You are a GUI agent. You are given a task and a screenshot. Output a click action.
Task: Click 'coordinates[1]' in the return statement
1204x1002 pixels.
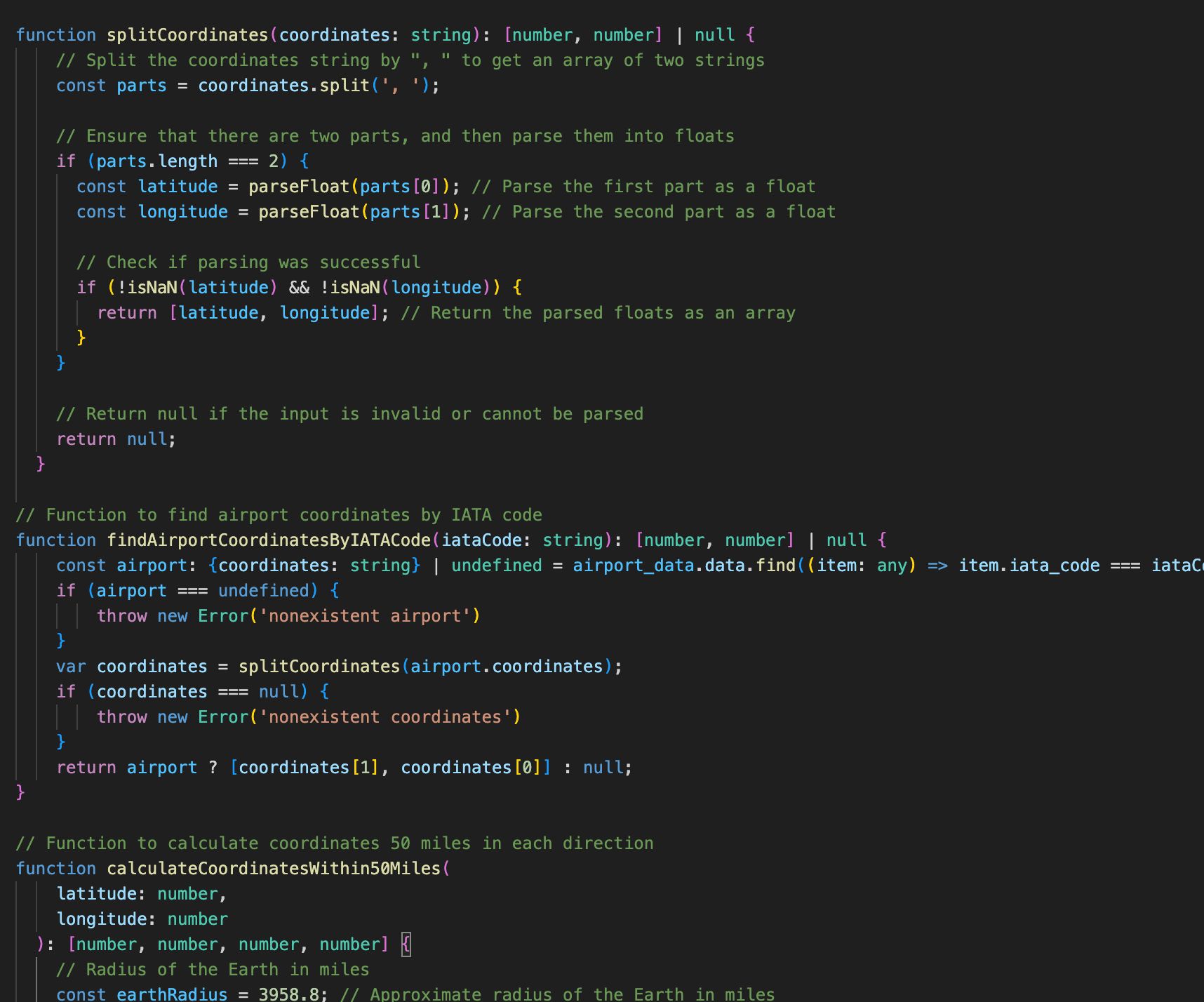coord(309,768)
